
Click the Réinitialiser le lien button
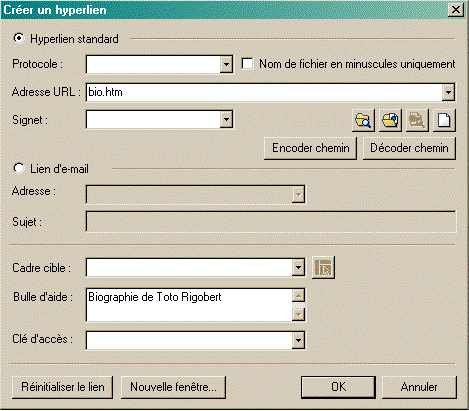pyautogui.click(x=63, y=387)
